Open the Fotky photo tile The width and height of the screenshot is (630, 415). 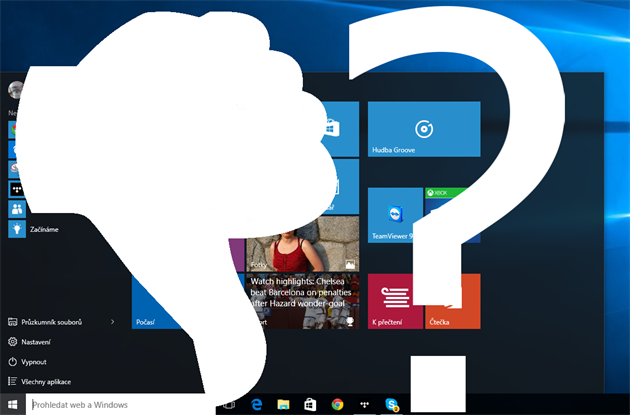pyautogui.click(x=303, y=244)
